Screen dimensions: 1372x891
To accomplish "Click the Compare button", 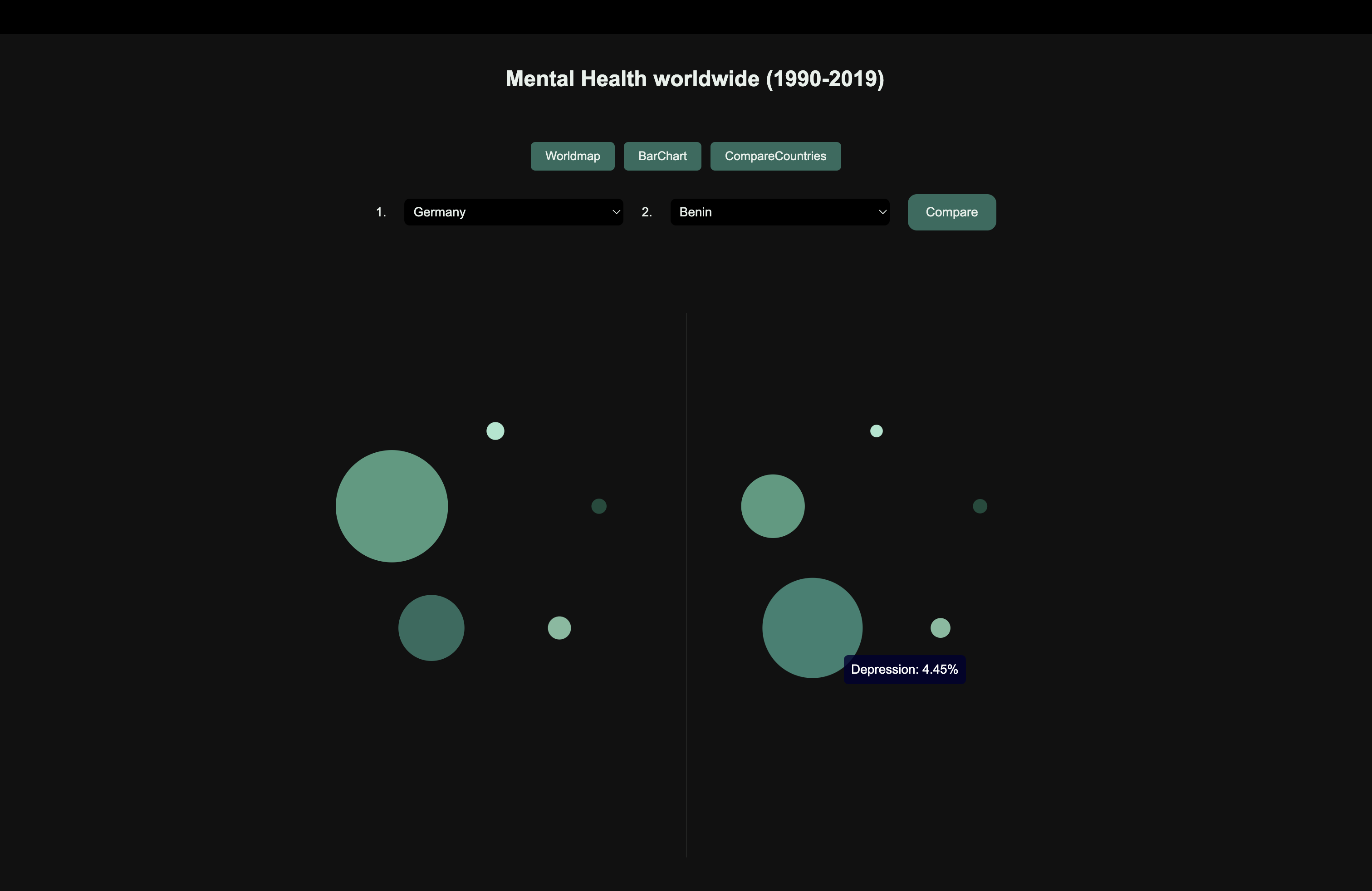I will click(952, 212).
